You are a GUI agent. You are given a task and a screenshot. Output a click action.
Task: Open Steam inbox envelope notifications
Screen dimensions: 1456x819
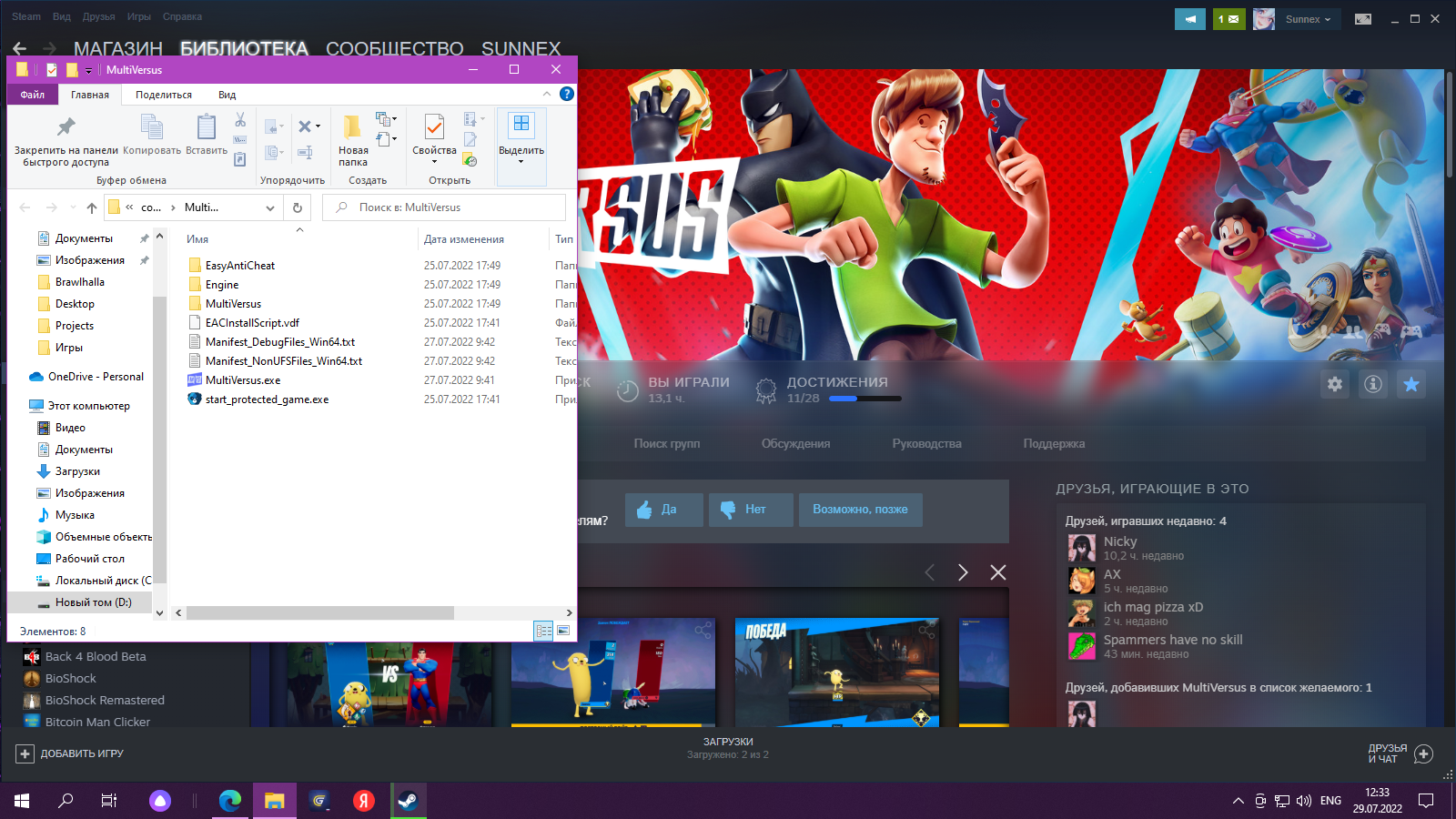tap(1228, 19)
